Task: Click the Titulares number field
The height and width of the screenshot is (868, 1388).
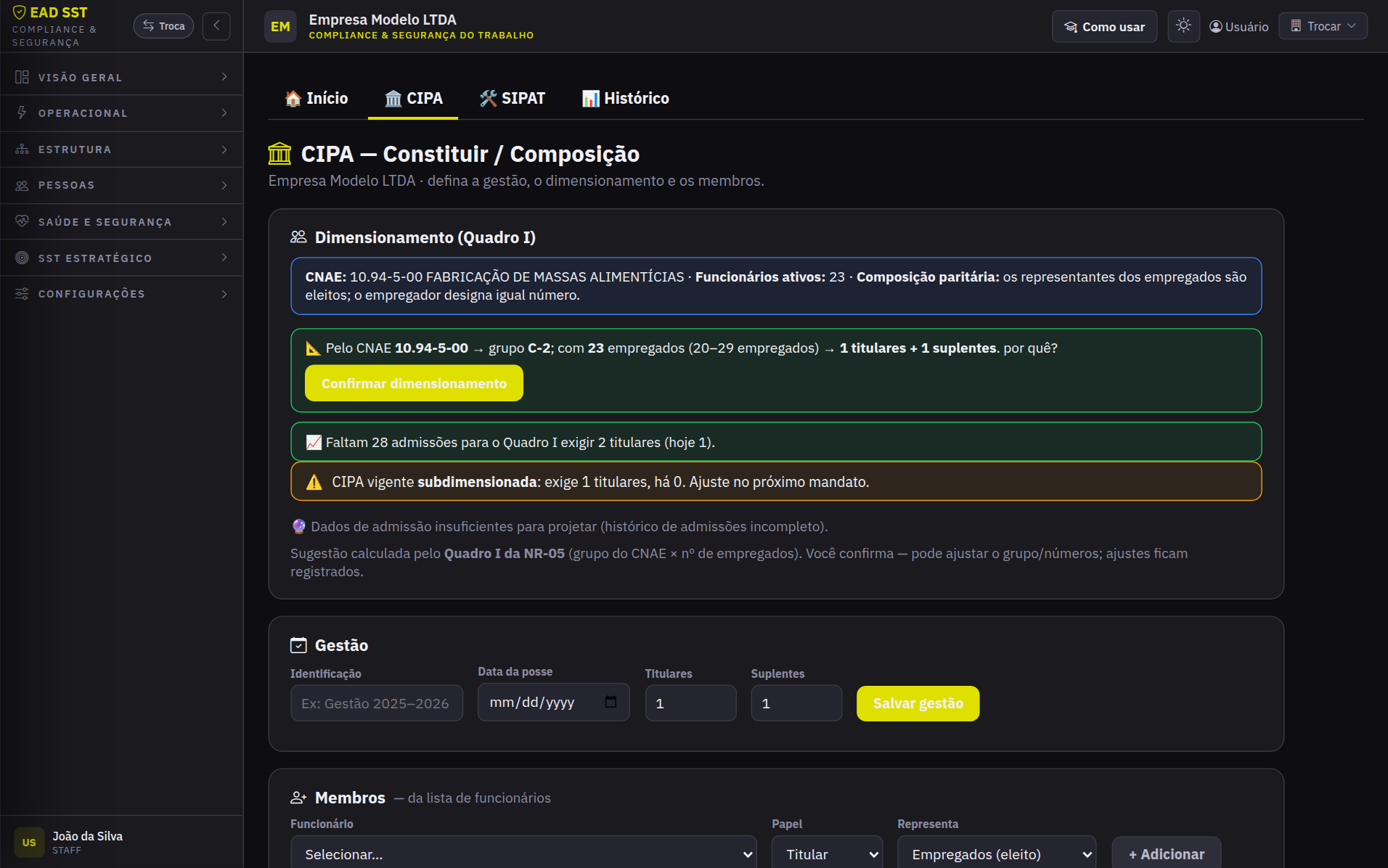Action: pos(690,703)
